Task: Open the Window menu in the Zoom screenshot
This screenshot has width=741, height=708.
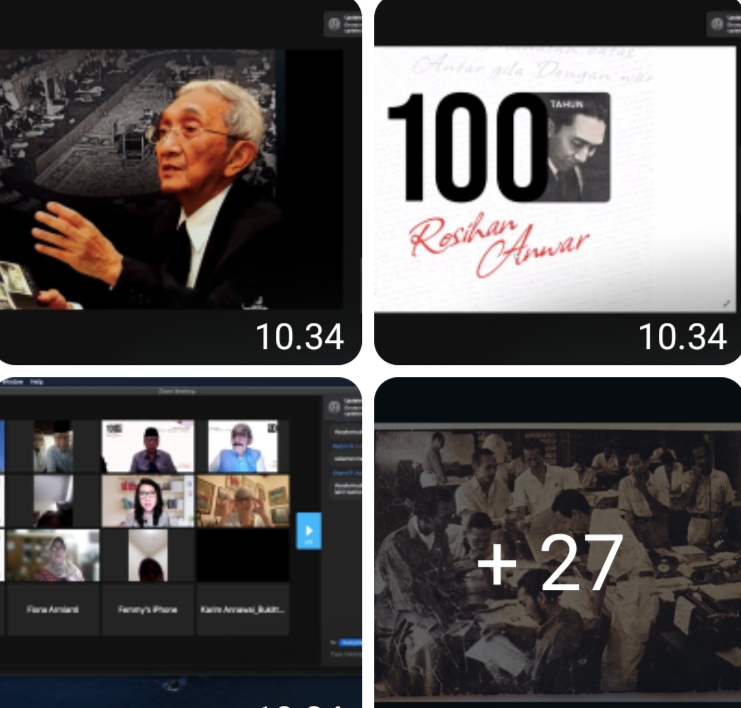Action: click(x=11, y=382)
